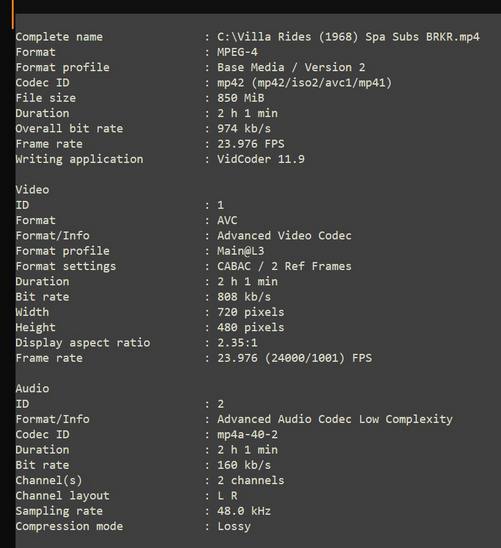Click the mp4a-40-2 codec ID
Image resolution: width=501 pixels, height=548 pixels.
[x=247, y=435]
